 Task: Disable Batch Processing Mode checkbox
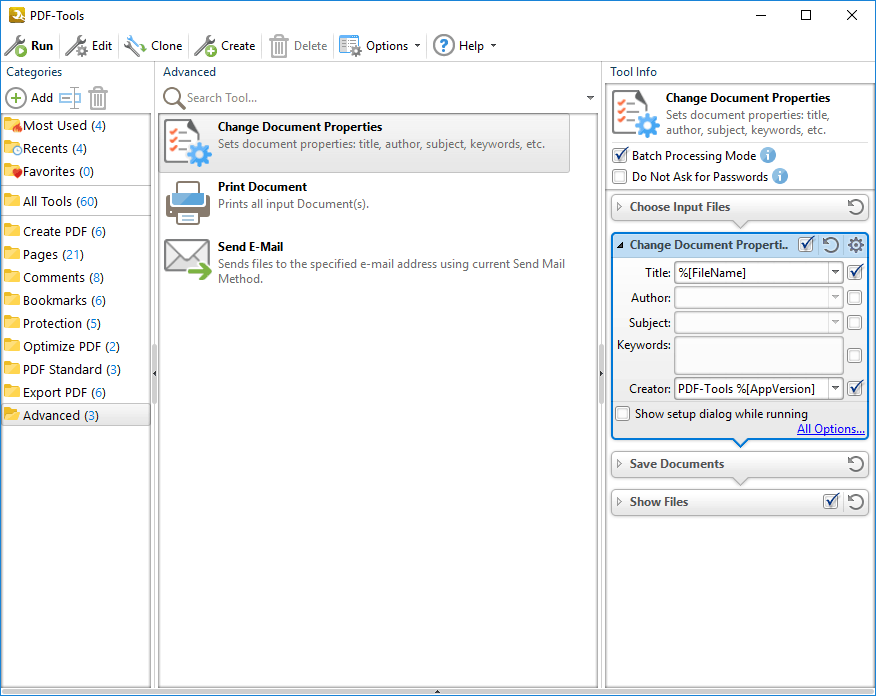(x=620, y=156)
